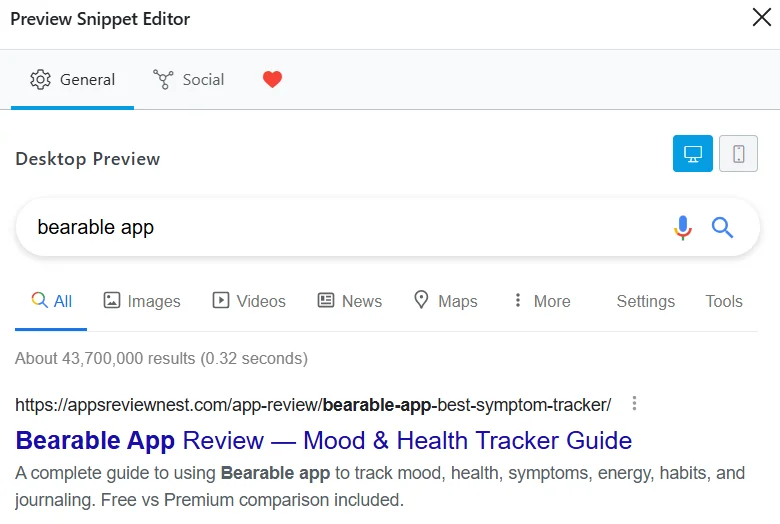Image resolution: width=780 pixels, height=524 pixels.
Task: Open the Images results tab
Action: click(x=142, y=301)
